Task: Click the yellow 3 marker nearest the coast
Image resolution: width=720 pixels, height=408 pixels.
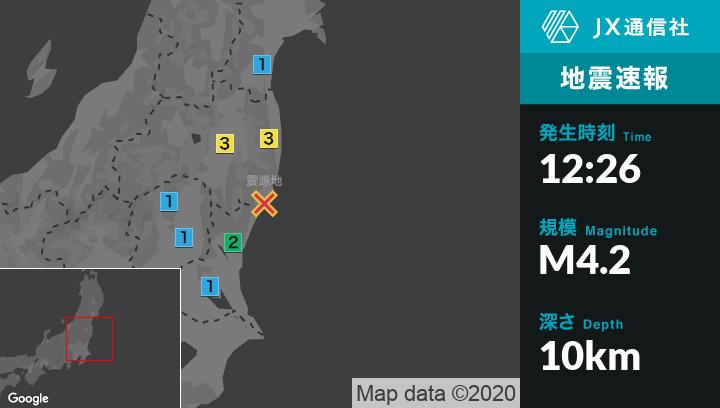Action: [269, 138]
